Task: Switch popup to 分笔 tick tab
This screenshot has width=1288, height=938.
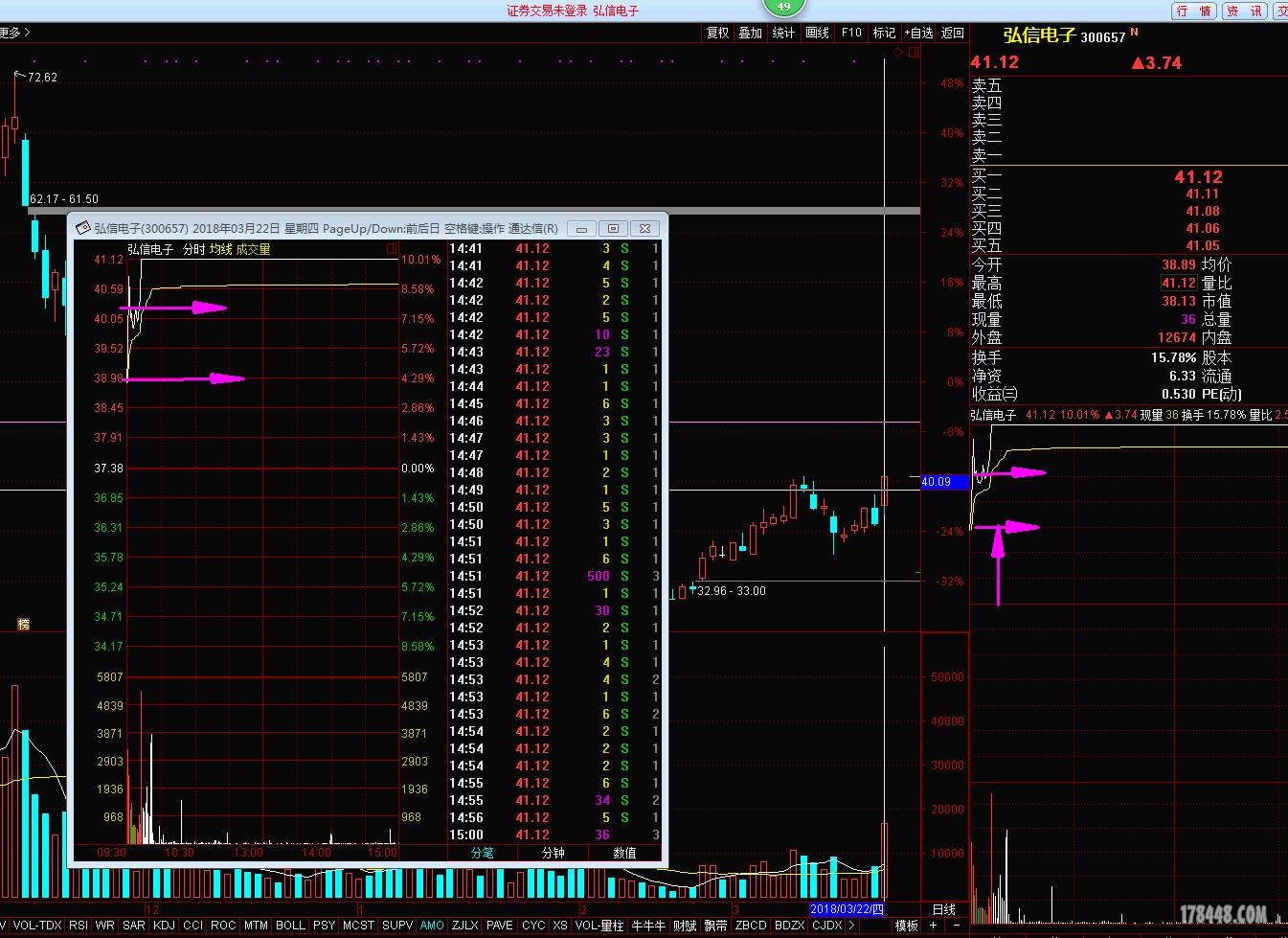Action: (483, 853)
